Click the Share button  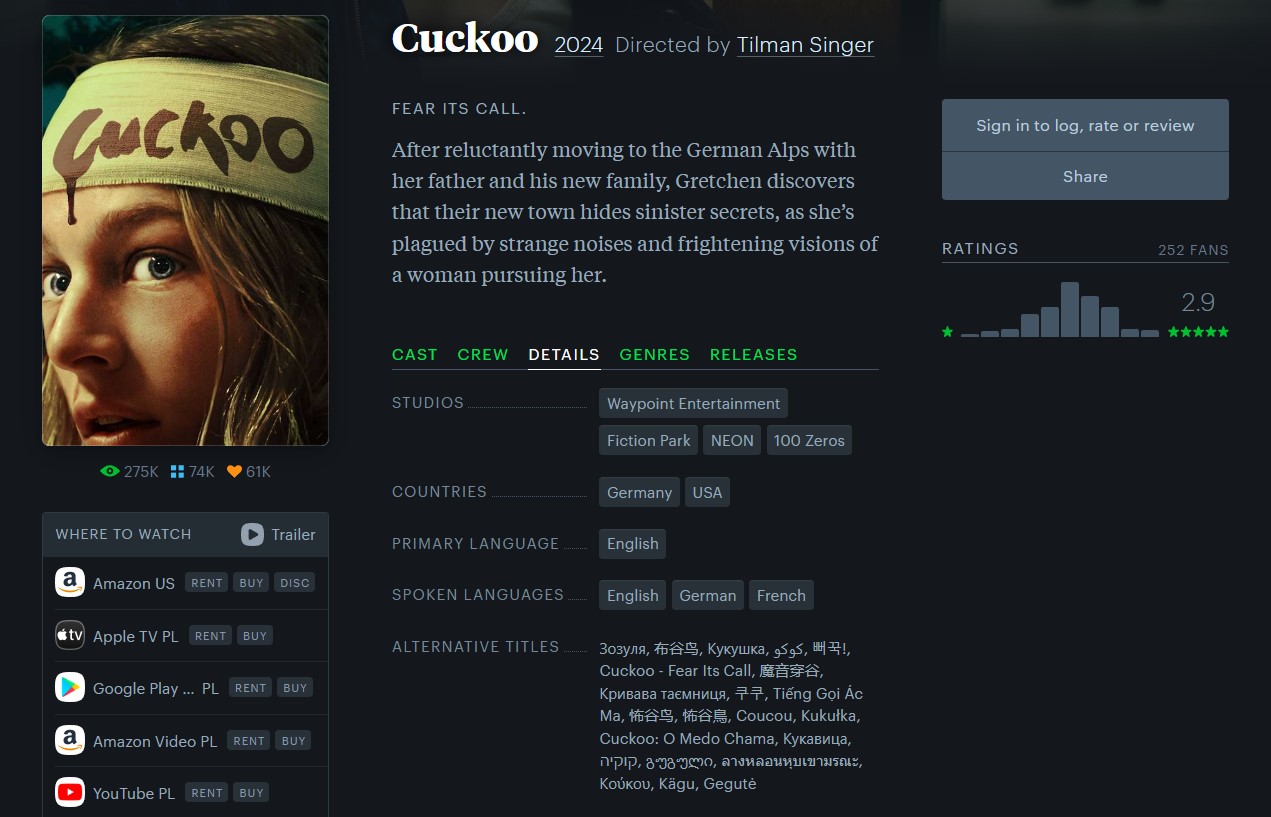pyautogui.click(x=1085, y=176)
